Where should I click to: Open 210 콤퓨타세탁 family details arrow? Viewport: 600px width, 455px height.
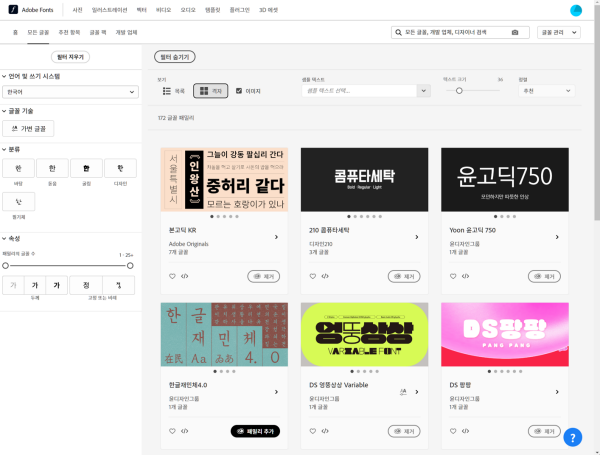pos(417,237)
